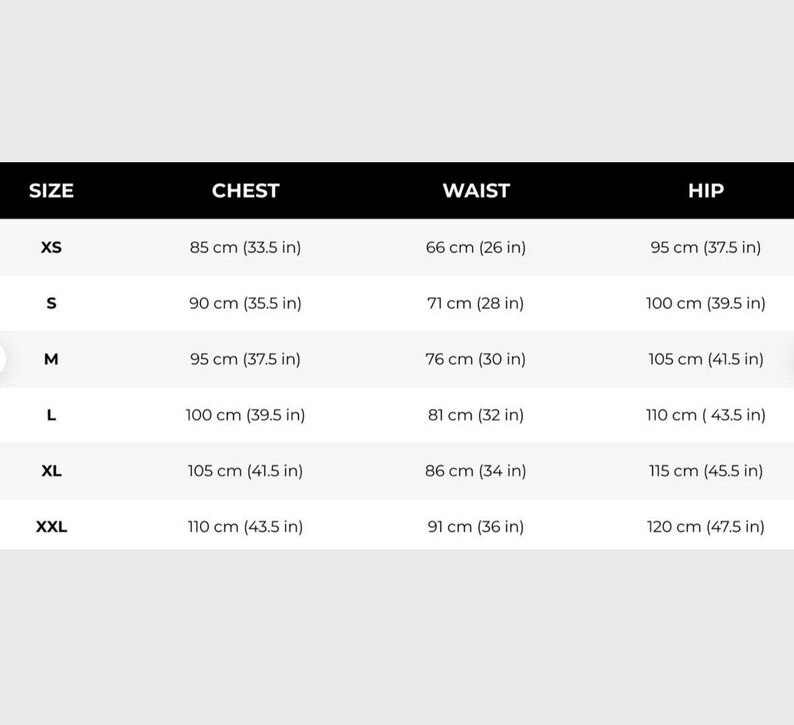Click XS hip value 95 cm
This screenshot has height=725, width=794.
706,248
